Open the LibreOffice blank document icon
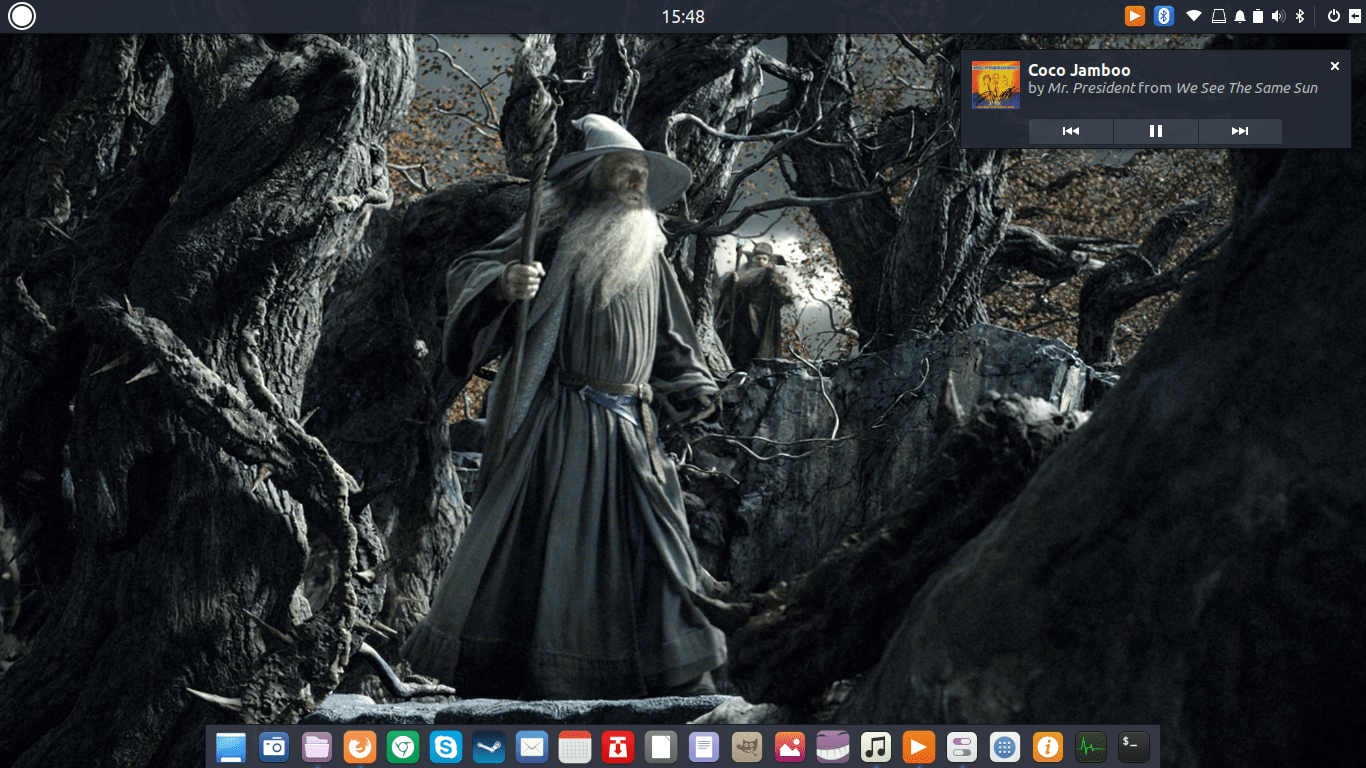This screenshot has width=1366, height=768. pos(661,747)
